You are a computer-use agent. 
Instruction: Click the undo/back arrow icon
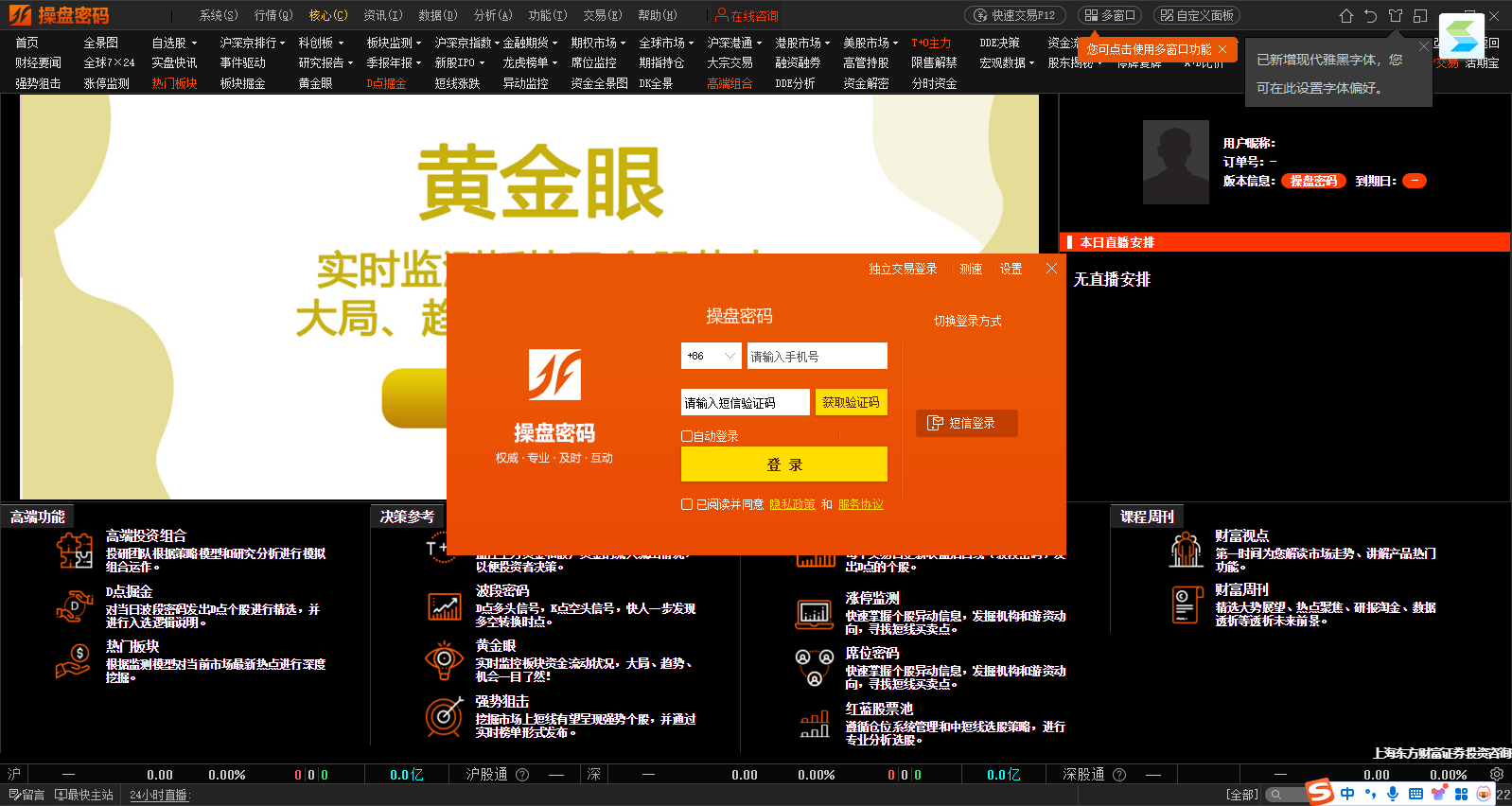pos(1370,16)
